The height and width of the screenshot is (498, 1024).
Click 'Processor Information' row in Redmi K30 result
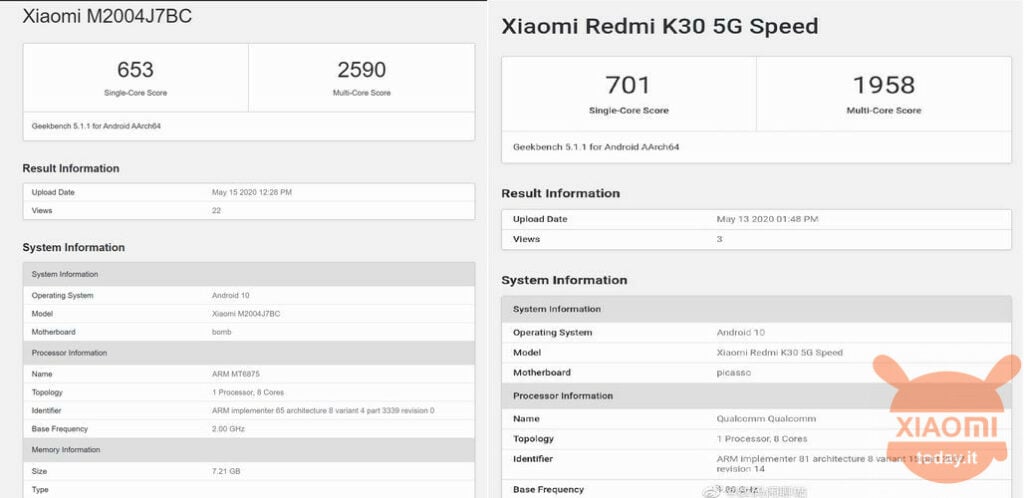pos(756,396)
